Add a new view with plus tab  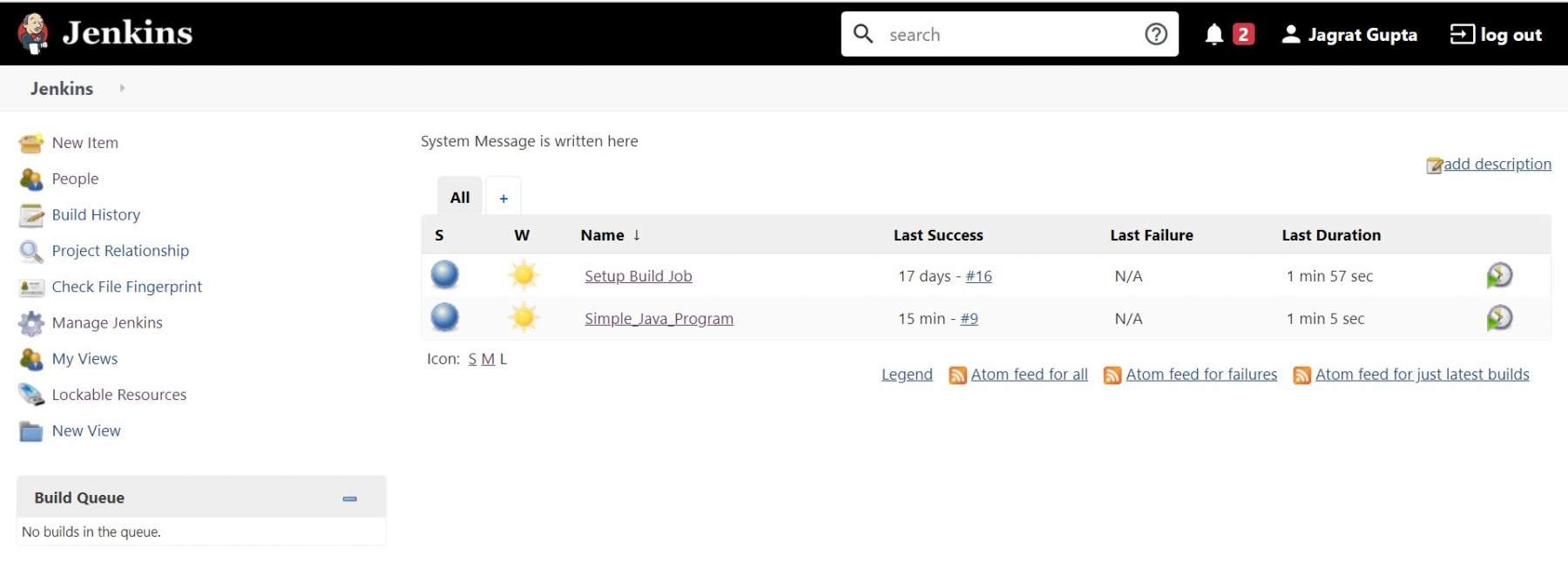pyautogui.click(x=504, y=198)
